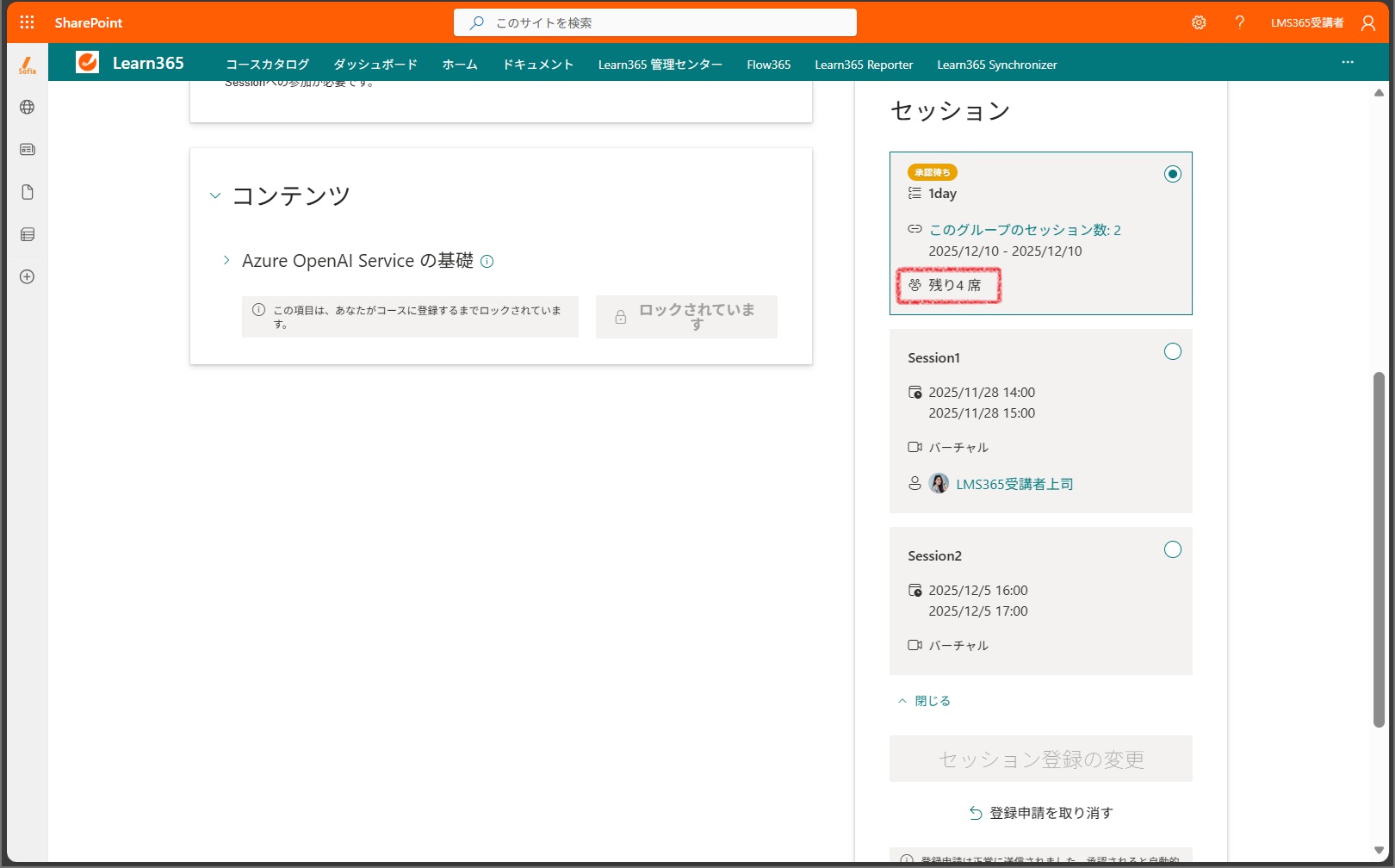This screenshot has width=1395, height=868.
Task: Open Flow365 menu item
Action: coord(769,65)
